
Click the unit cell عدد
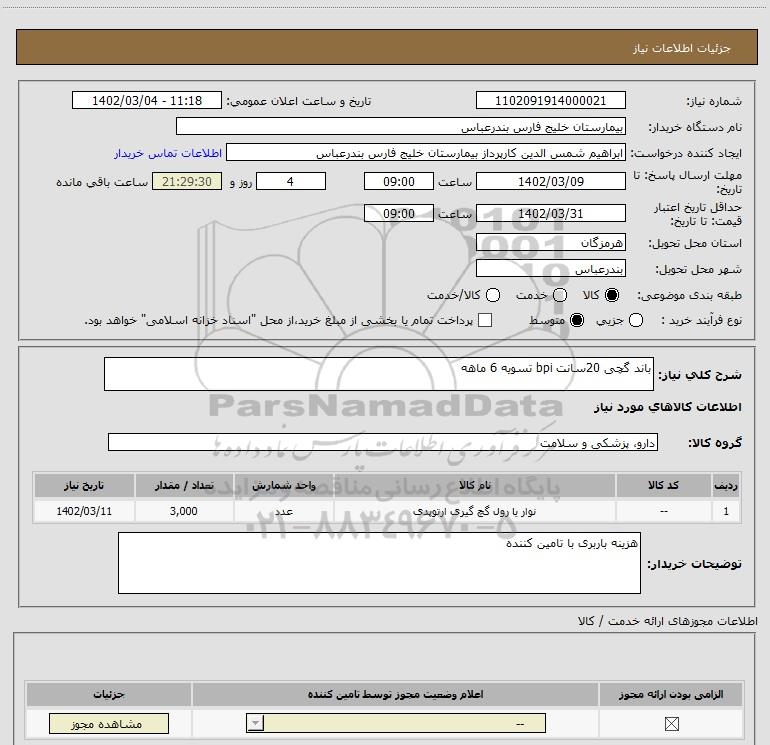(x=283, y=511)
